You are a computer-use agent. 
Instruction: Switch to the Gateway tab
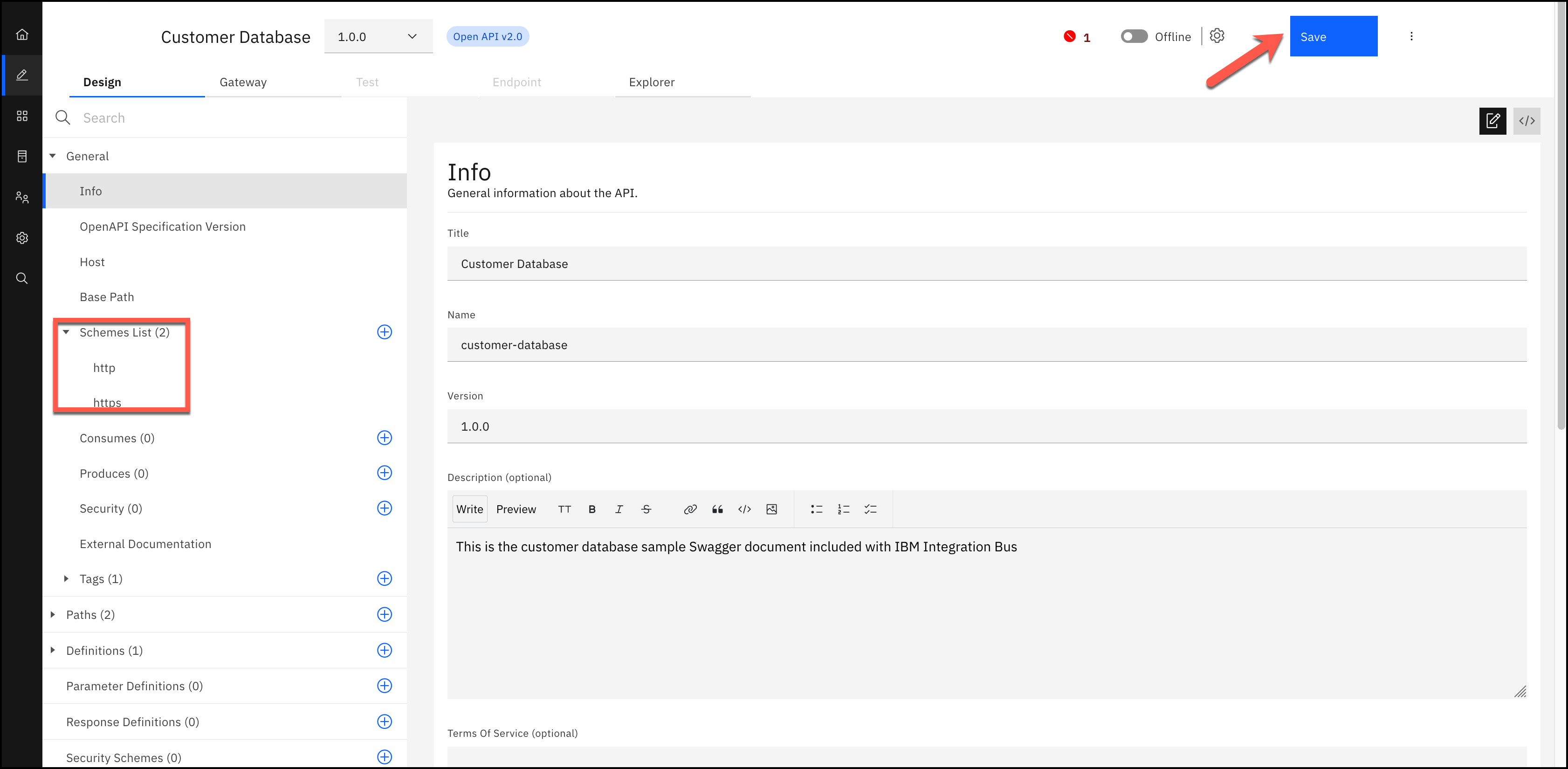(273, 82)
